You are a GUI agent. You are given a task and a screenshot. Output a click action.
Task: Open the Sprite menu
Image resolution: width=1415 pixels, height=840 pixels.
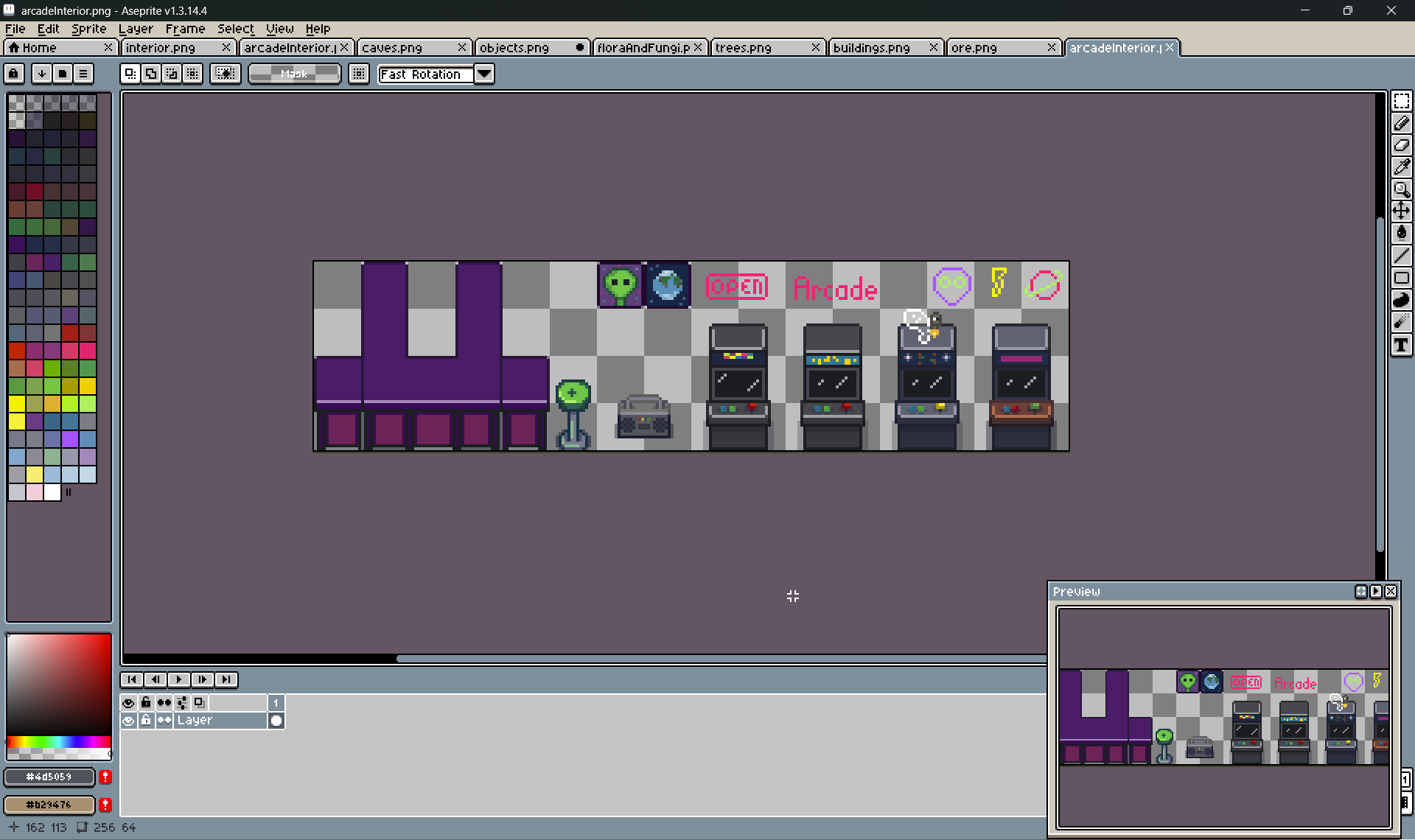click(x=88, y=29)
